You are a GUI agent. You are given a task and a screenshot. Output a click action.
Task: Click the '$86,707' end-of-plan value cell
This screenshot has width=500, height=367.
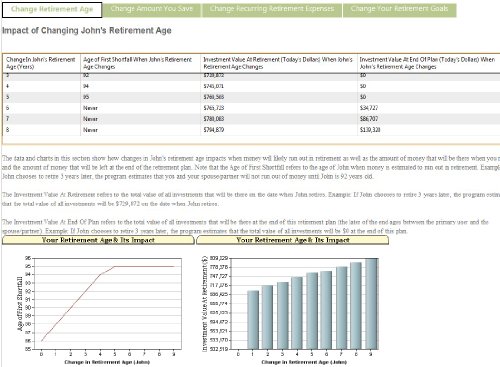(428, 119)
